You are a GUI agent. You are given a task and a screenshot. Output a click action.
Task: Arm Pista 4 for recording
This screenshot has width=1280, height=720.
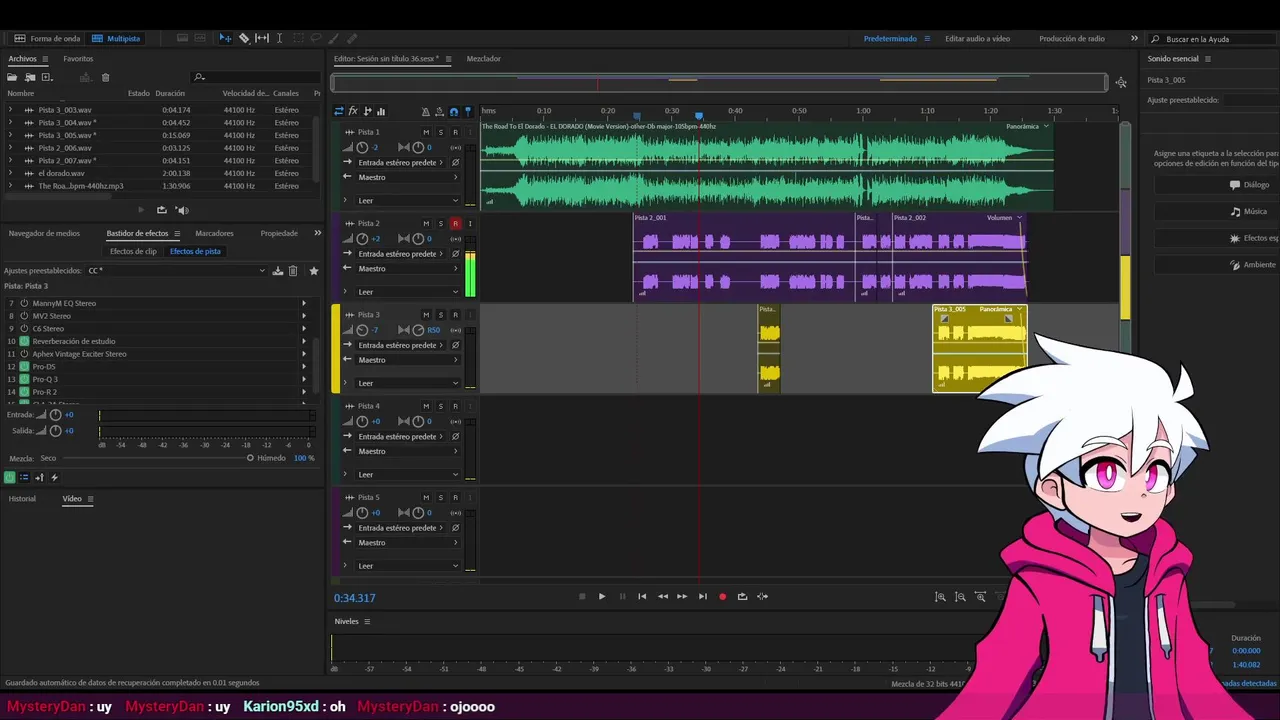coord(455,406)
